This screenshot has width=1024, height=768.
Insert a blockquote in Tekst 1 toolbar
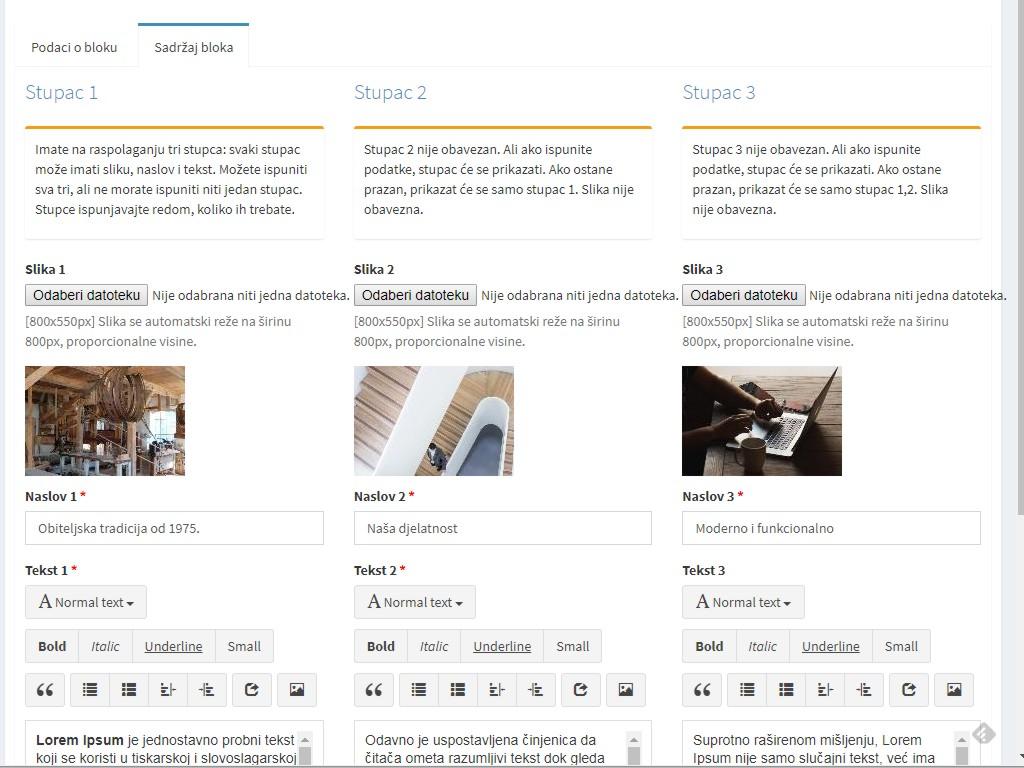[x=45, y=690]
